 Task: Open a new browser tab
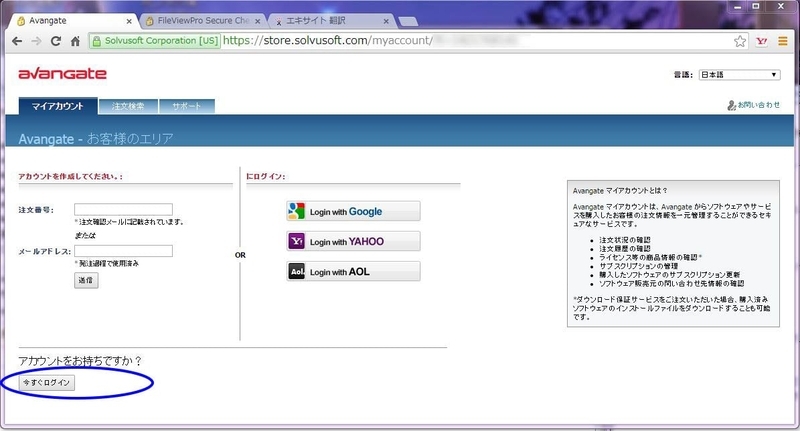(408, 21)
